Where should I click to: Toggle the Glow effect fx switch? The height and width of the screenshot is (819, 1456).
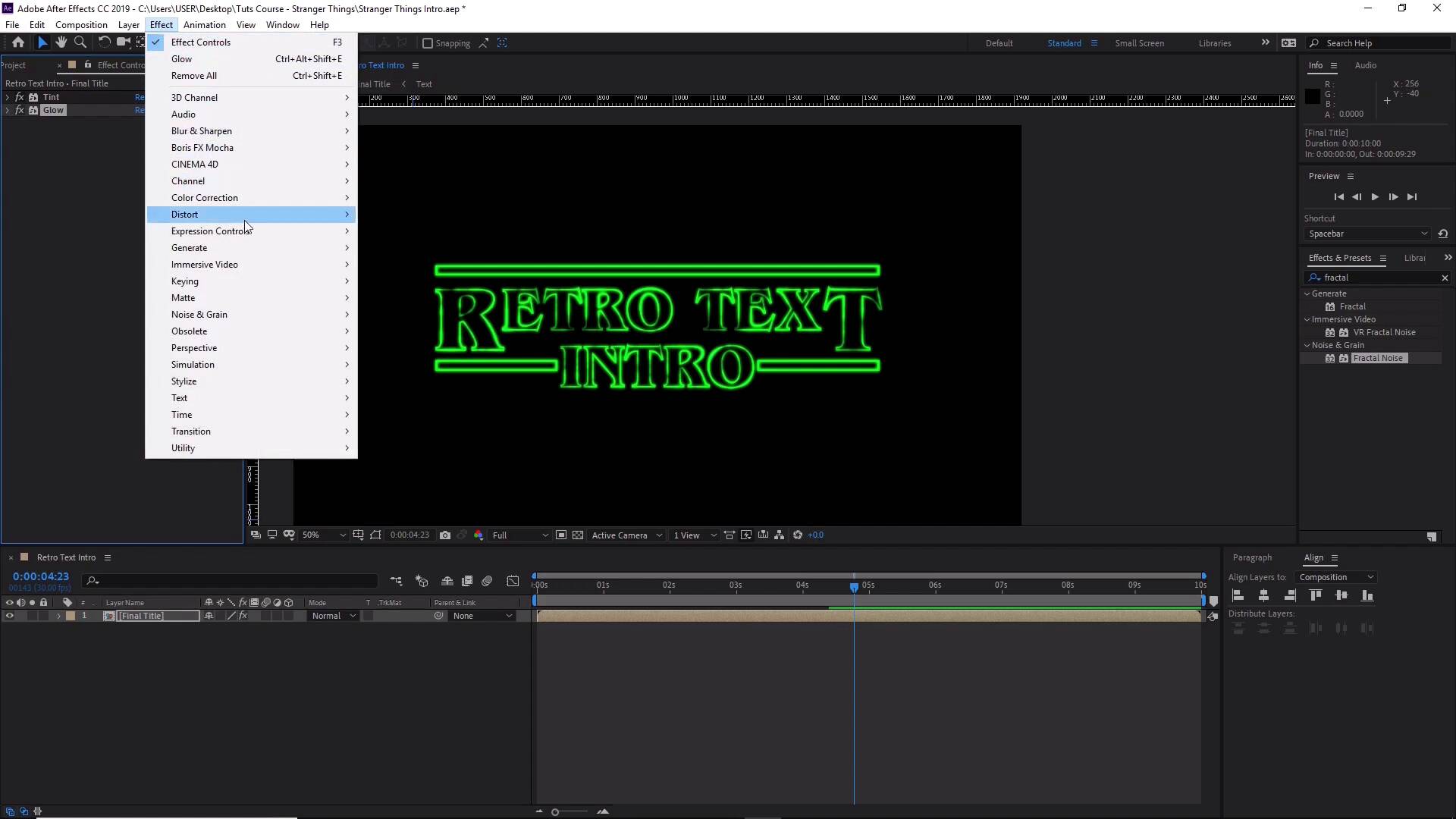(20, 110)
